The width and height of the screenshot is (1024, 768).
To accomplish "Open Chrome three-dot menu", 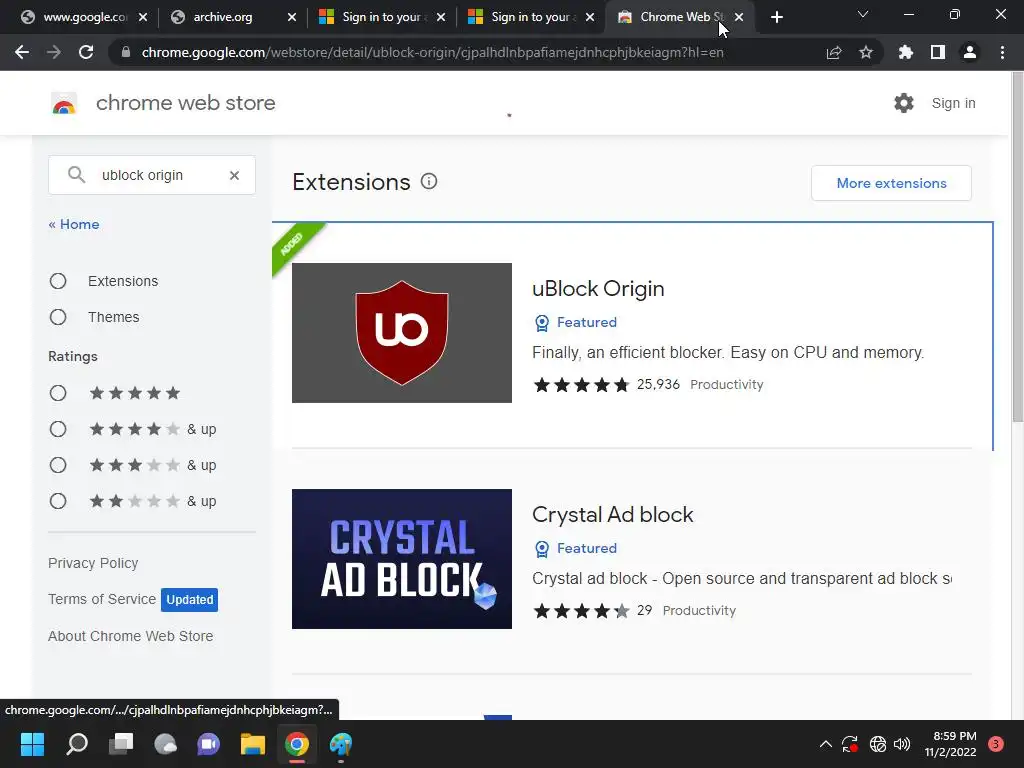I will (1002, 52).
